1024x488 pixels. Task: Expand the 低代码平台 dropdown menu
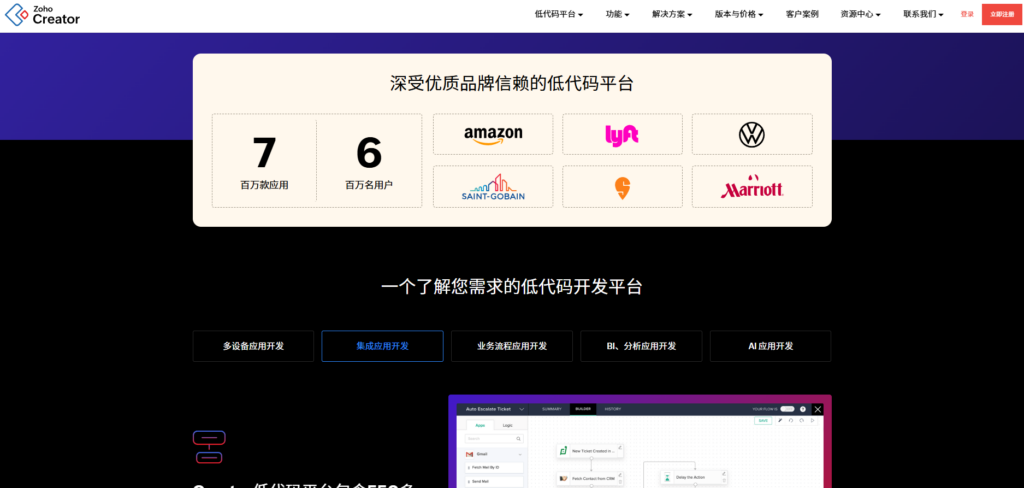[x=559, y=14]
